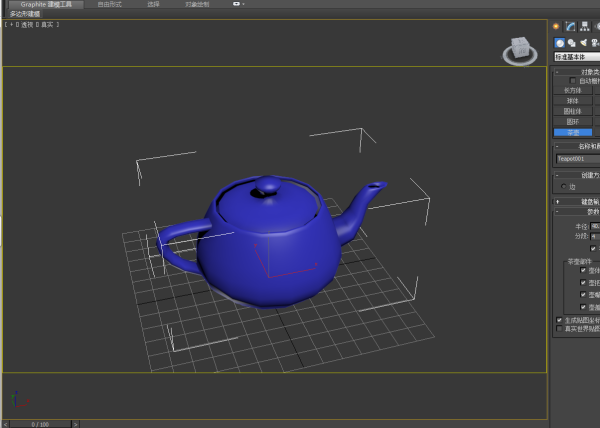
Task: Open the 标准基本体 category dropdown
Action: coord(577,57)
